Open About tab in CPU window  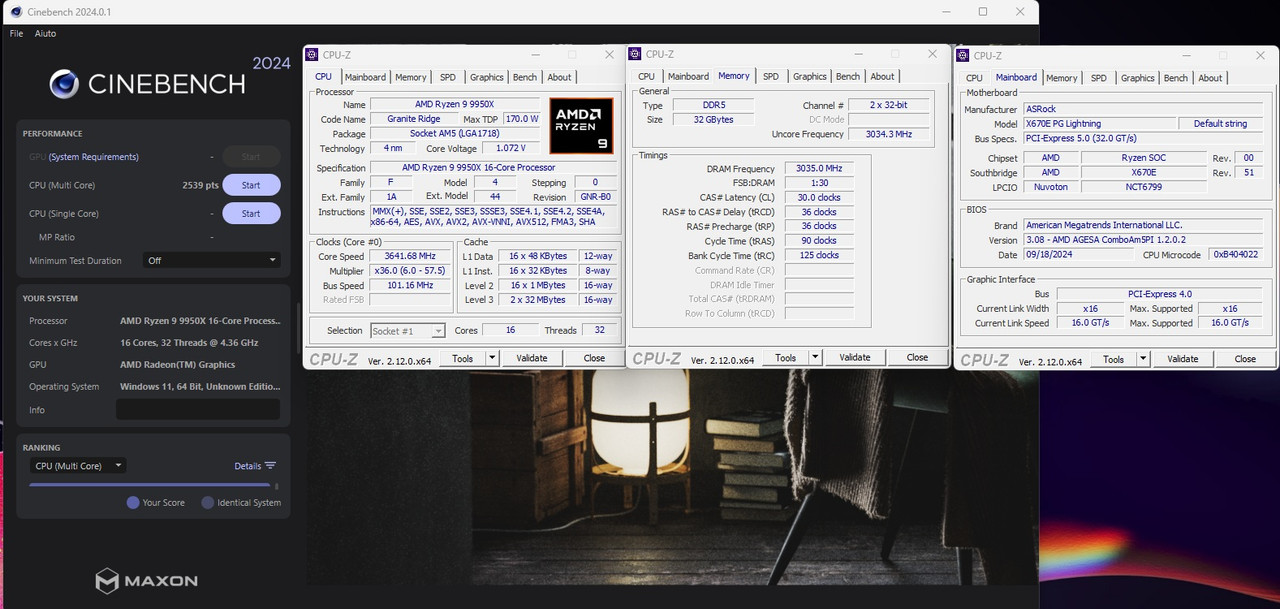click(559, 77)
